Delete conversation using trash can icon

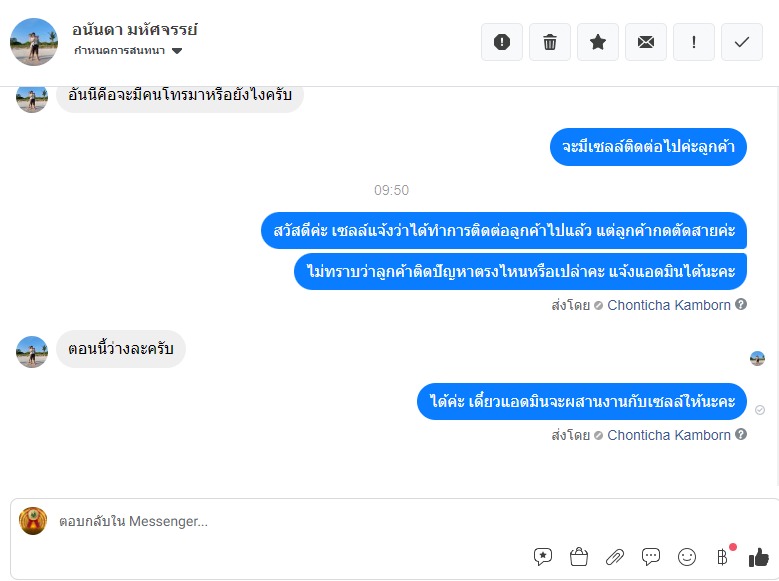point(549,42)
